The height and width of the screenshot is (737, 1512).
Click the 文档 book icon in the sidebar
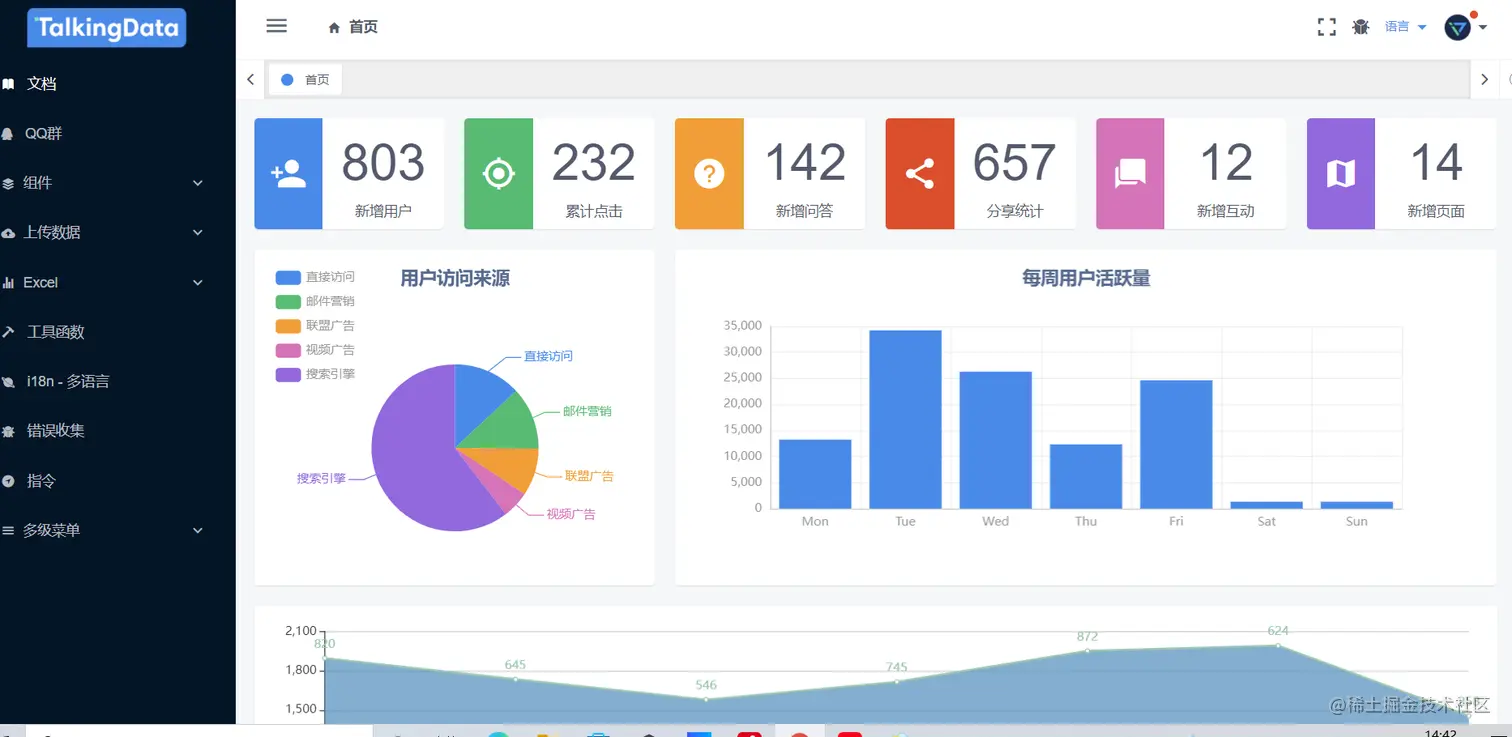(9, 85)
